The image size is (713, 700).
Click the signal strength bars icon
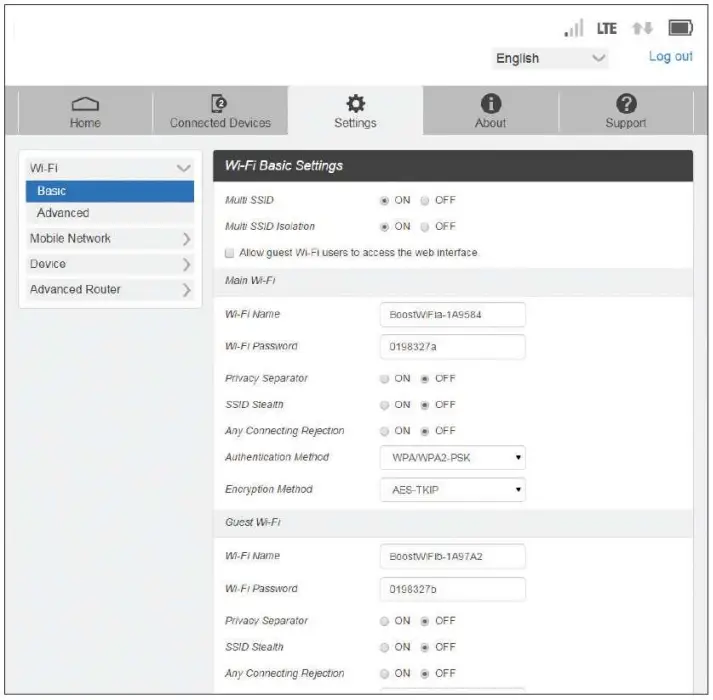click(x=574, y=28)
